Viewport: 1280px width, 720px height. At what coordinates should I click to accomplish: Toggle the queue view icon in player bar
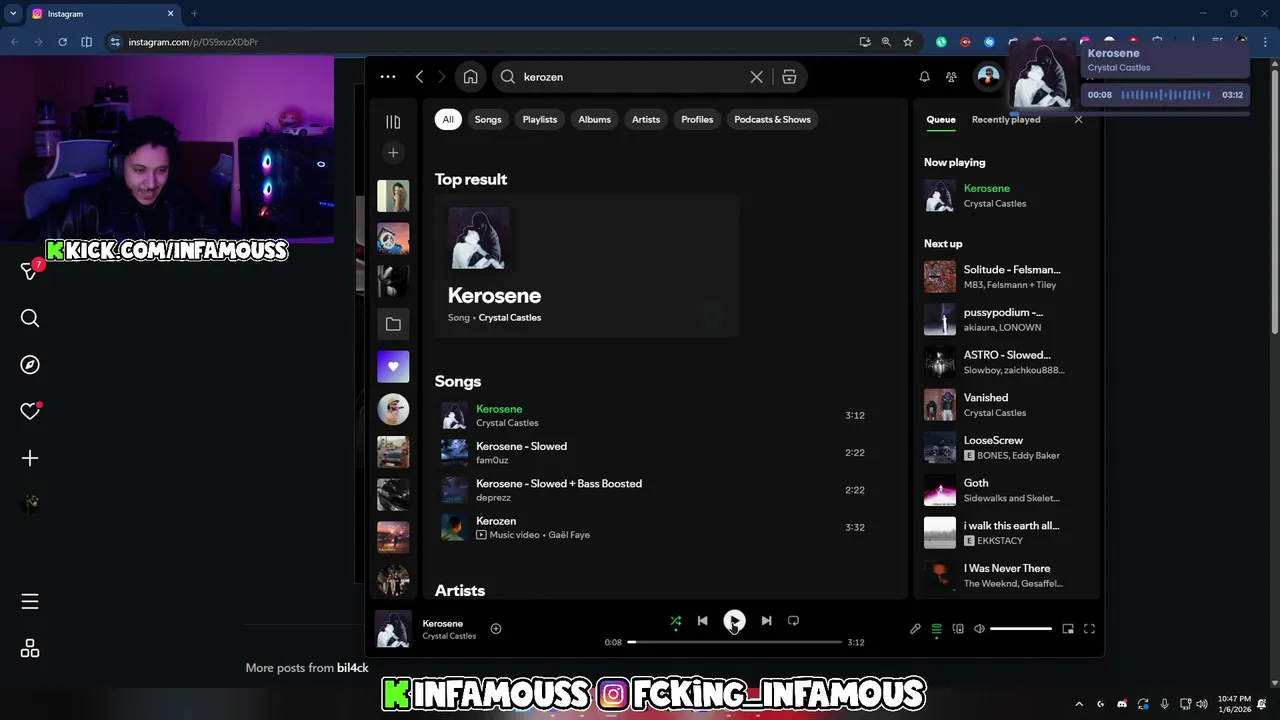[x=937, y=629]
